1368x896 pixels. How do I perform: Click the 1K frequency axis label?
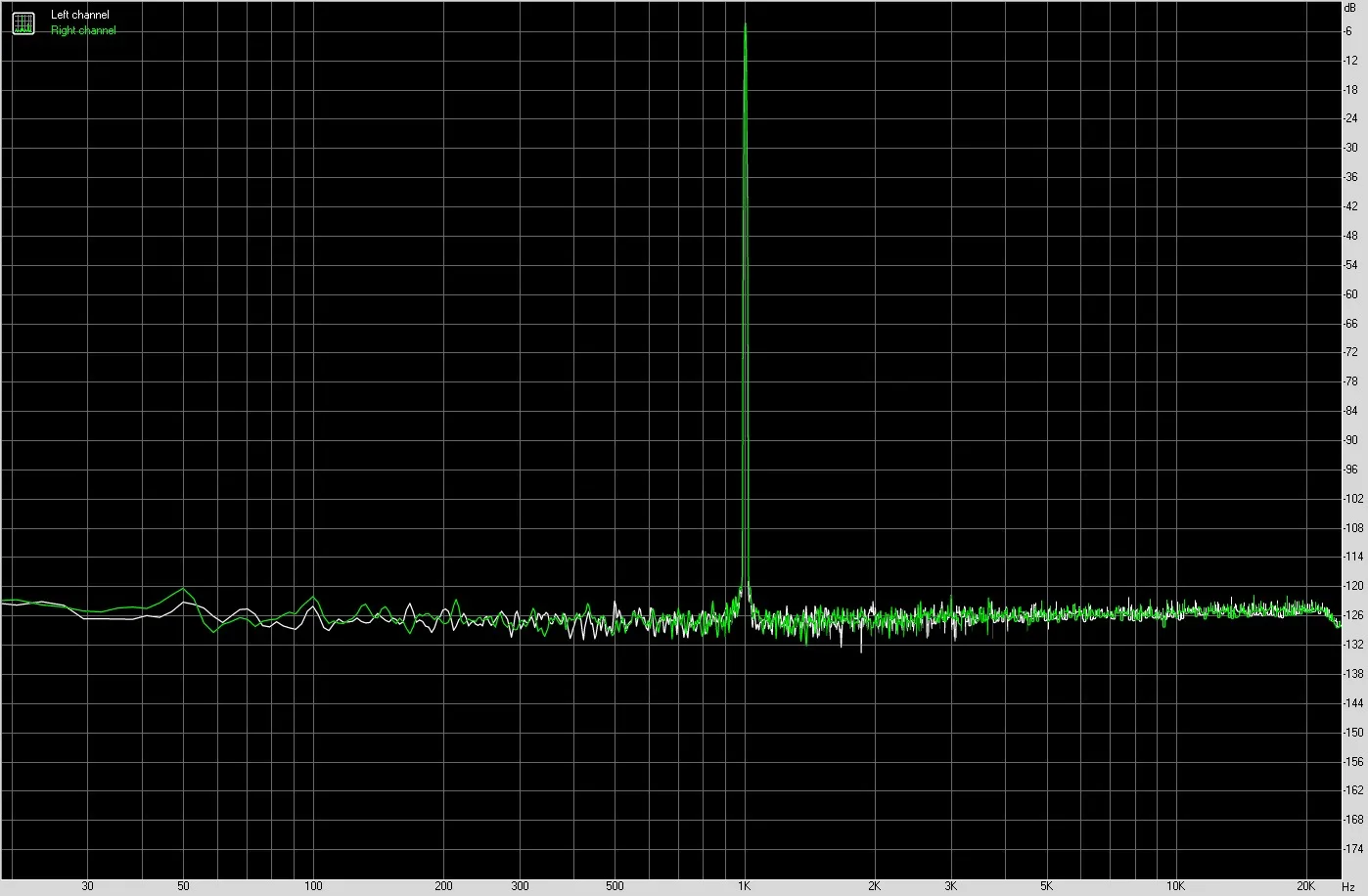[745, 886]
